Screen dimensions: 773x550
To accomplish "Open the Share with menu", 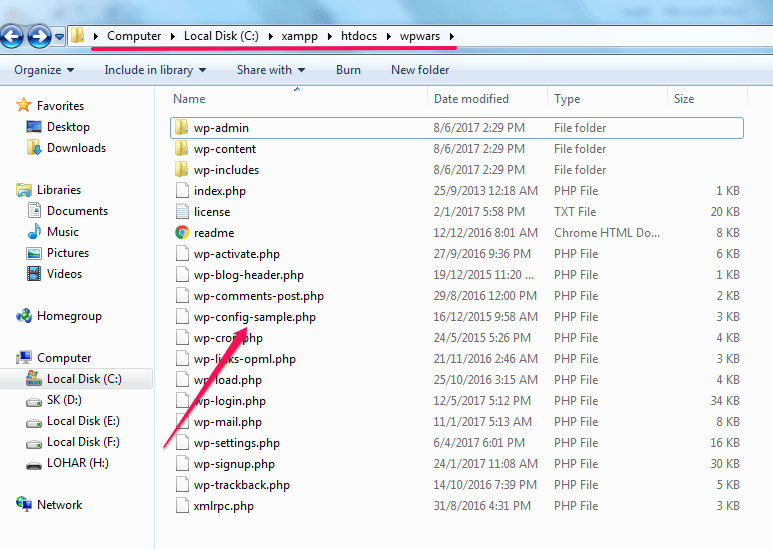I will pyautogui.click(x=271, y=70).
